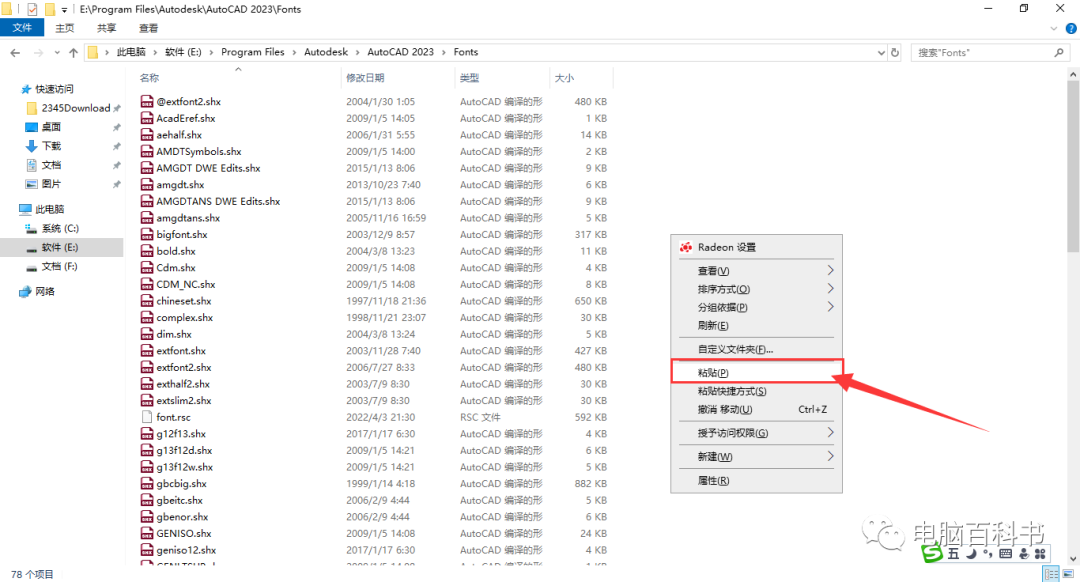Click the AMDTSymbols.shx file icon

147,151
